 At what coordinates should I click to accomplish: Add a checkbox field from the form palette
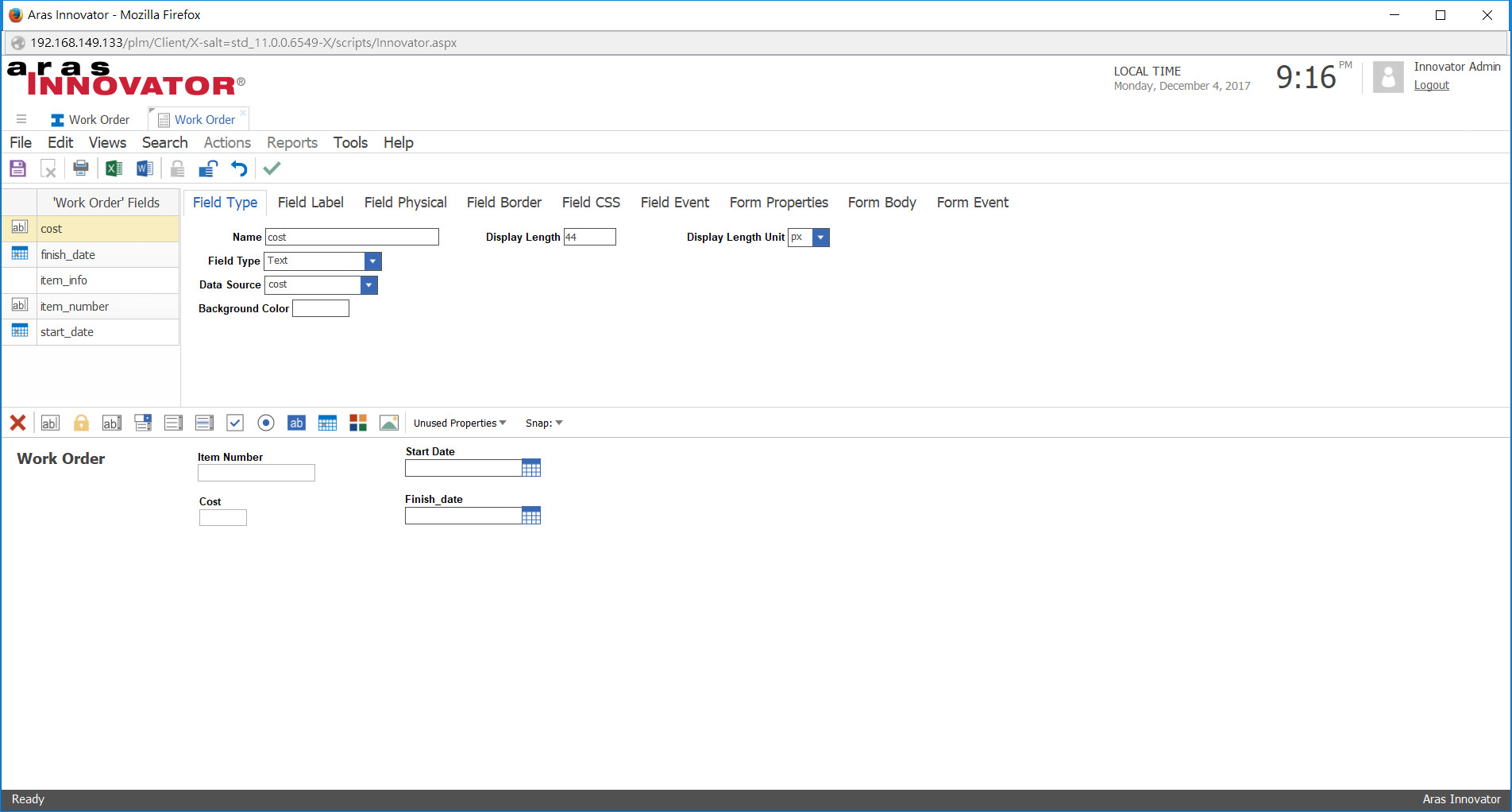click(x=235, y=423)
